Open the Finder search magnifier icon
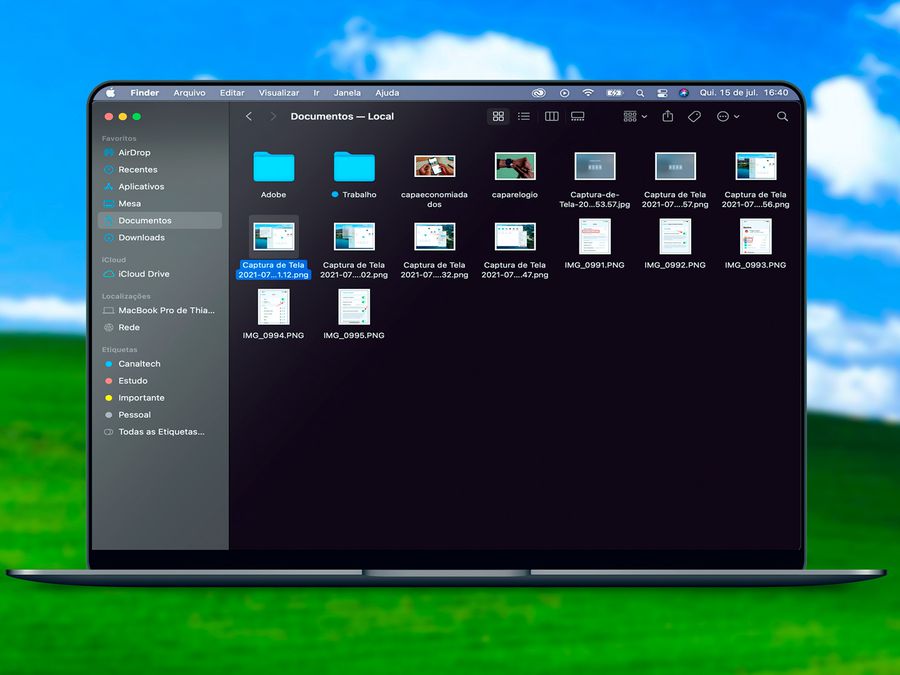The width and height of the screenshot is (900, 675). click(x=782, y=117)
